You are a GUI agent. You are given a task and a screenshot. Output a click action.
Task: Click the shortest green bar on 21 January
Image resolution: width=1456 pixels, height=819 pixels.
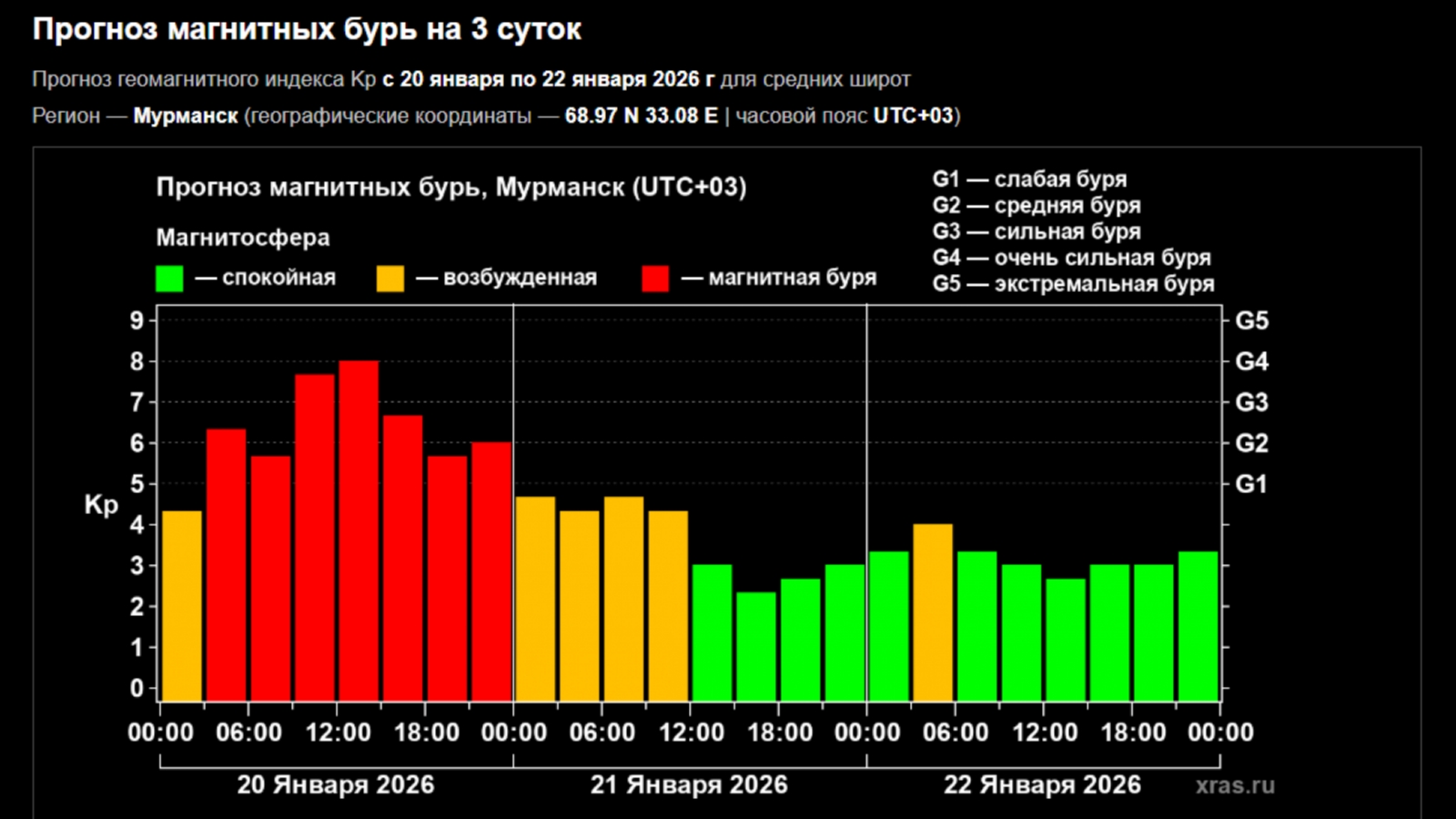(756, 646)
